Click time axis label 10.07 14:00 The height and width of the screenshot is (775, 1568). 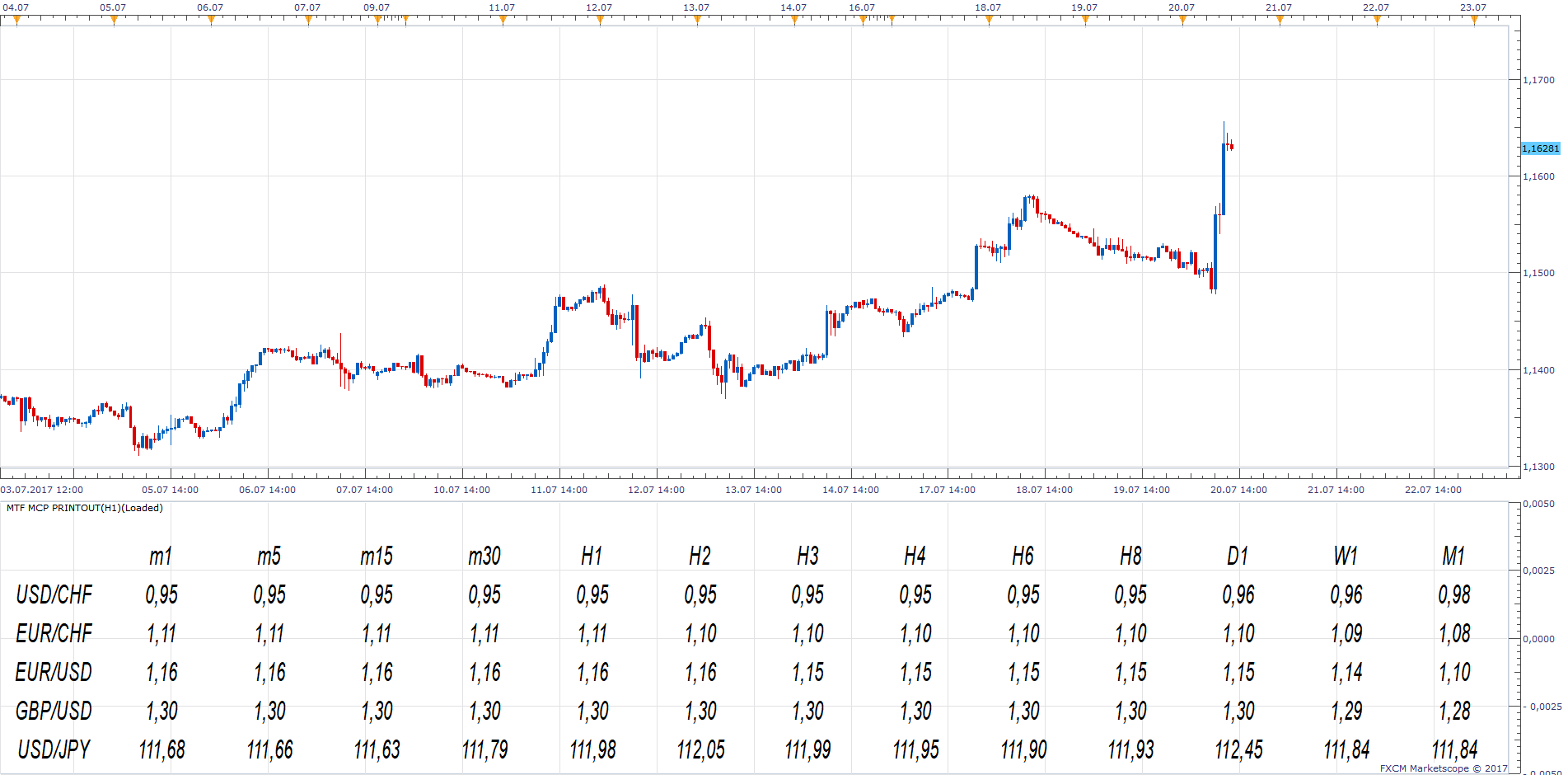[461, 490]
